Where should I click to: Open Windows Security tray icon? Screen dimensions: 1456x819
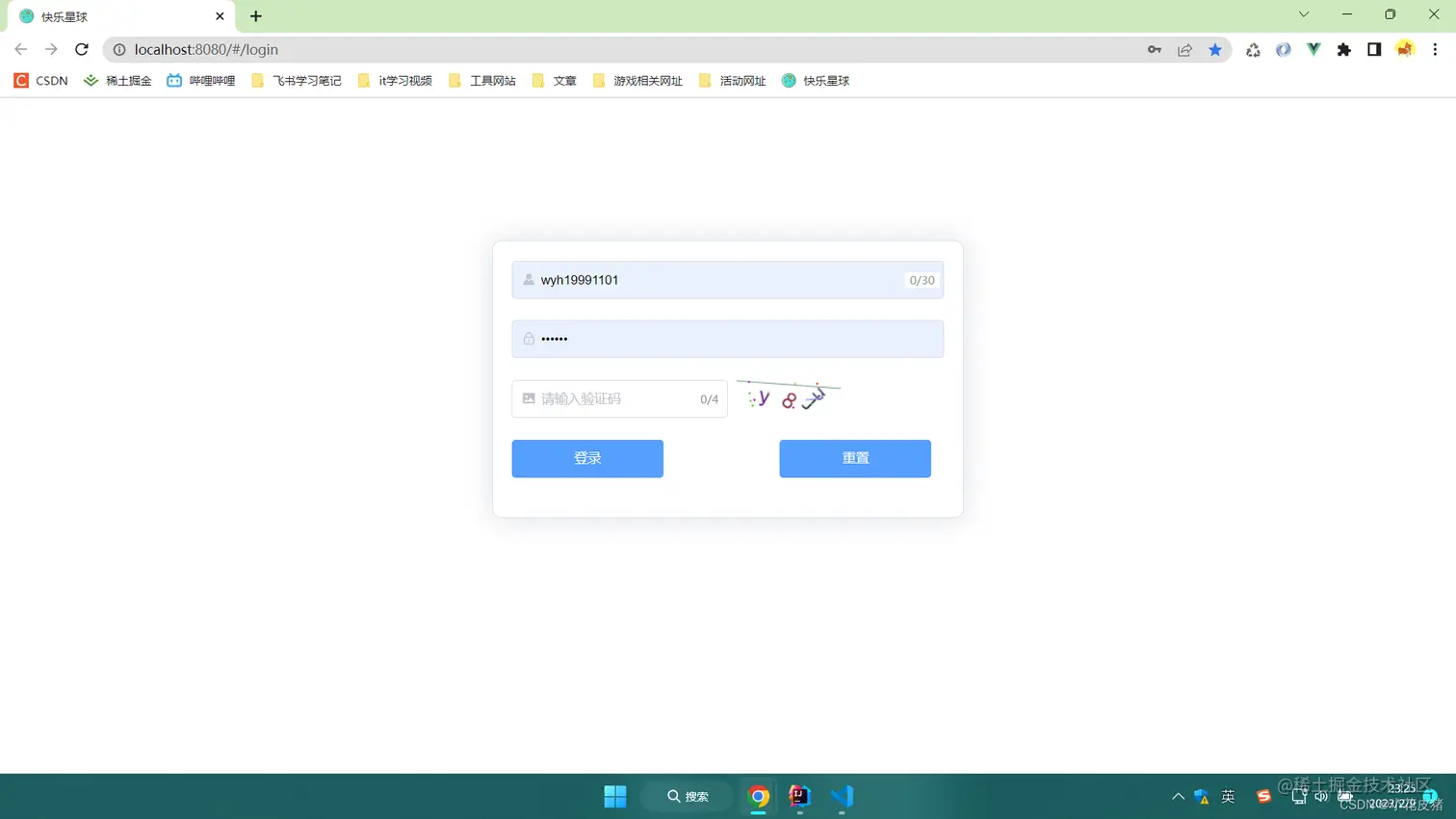click(1202, 796)
